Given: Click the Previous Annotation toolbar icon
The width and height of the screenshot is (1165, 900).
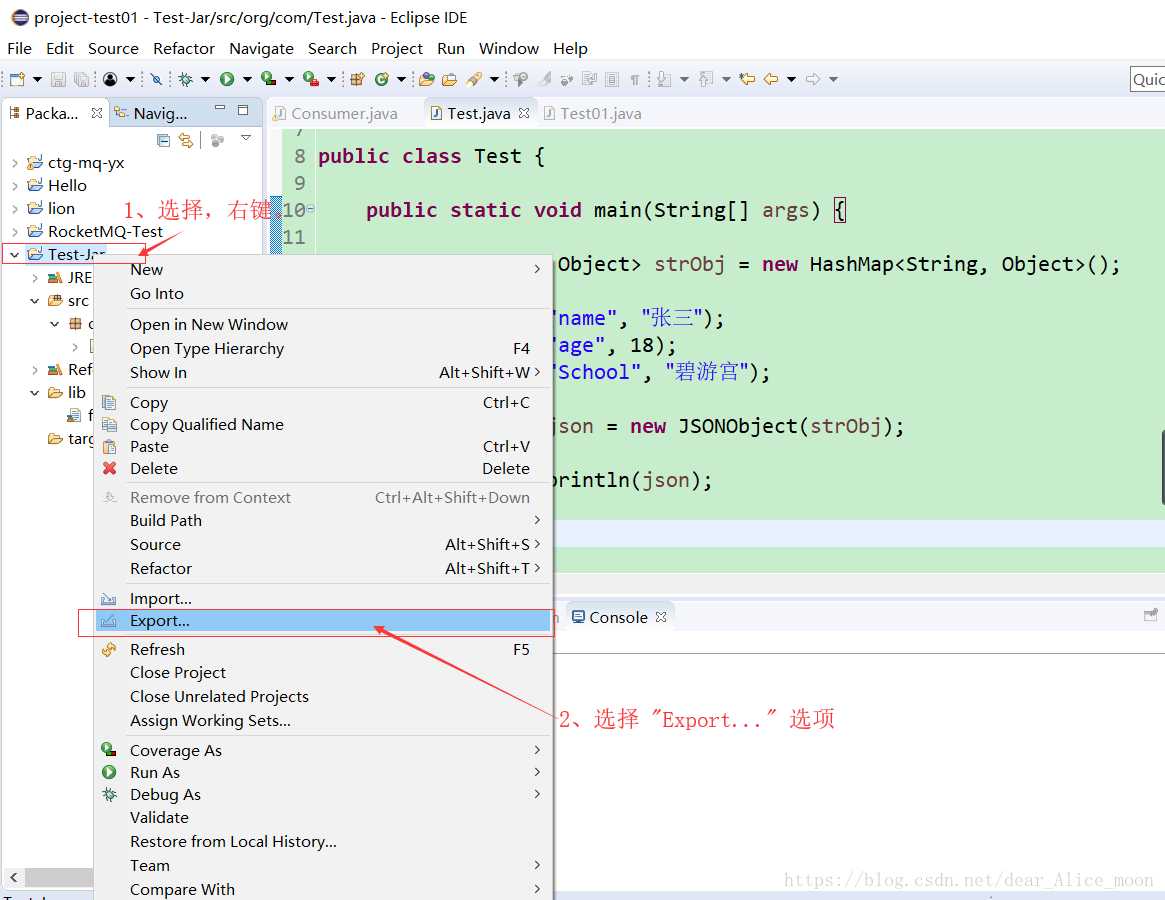Looking at the screenshot, I should 706,79.
